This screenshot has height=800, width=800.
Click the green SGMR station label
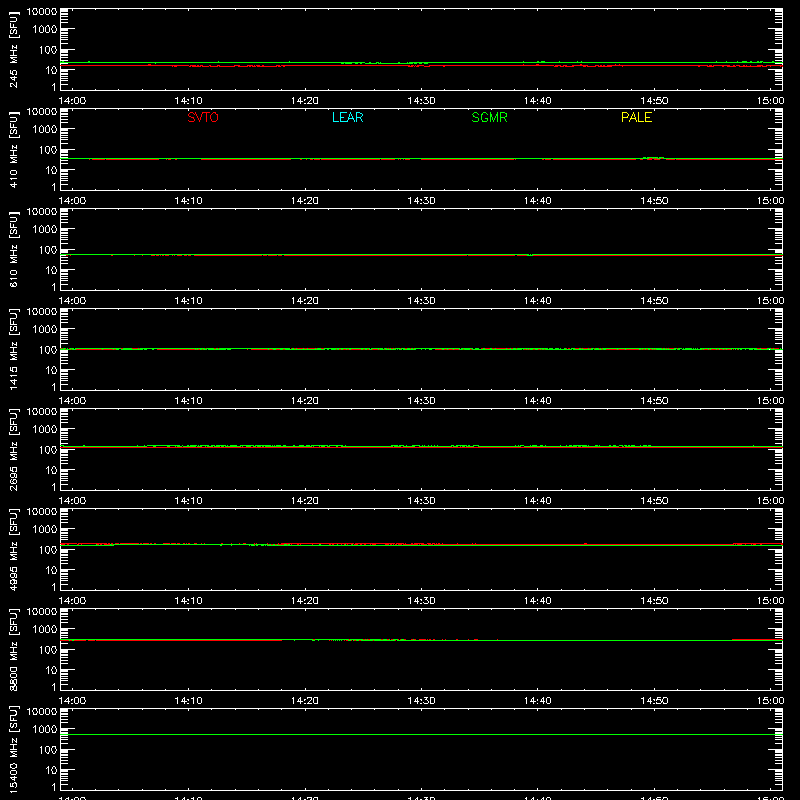click(489, 117)
